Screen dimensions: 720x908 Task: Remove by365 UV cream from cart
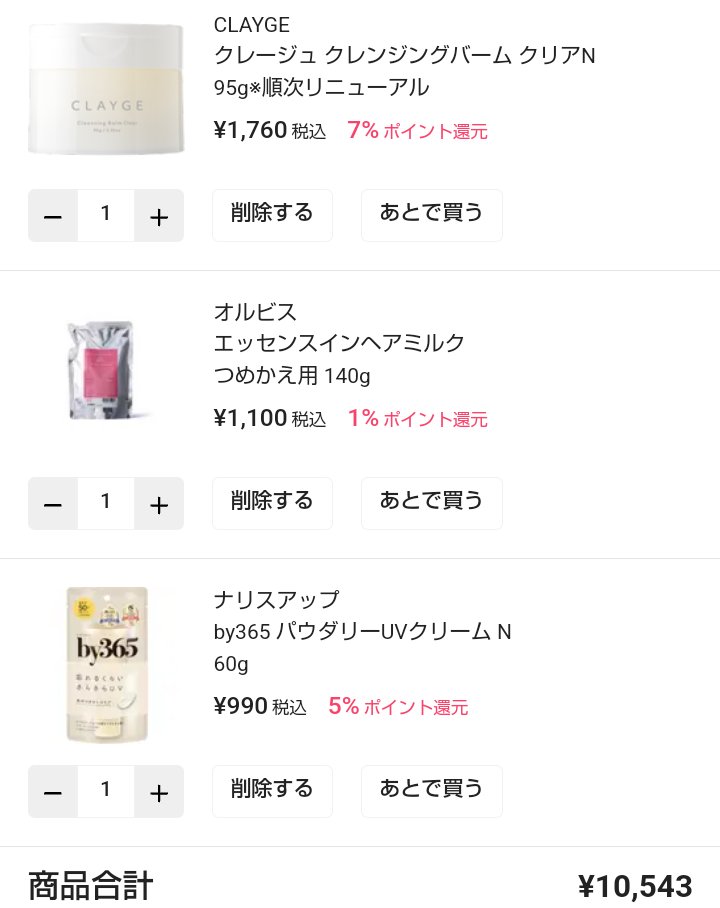pyautogui.click(x=272, y=791)
